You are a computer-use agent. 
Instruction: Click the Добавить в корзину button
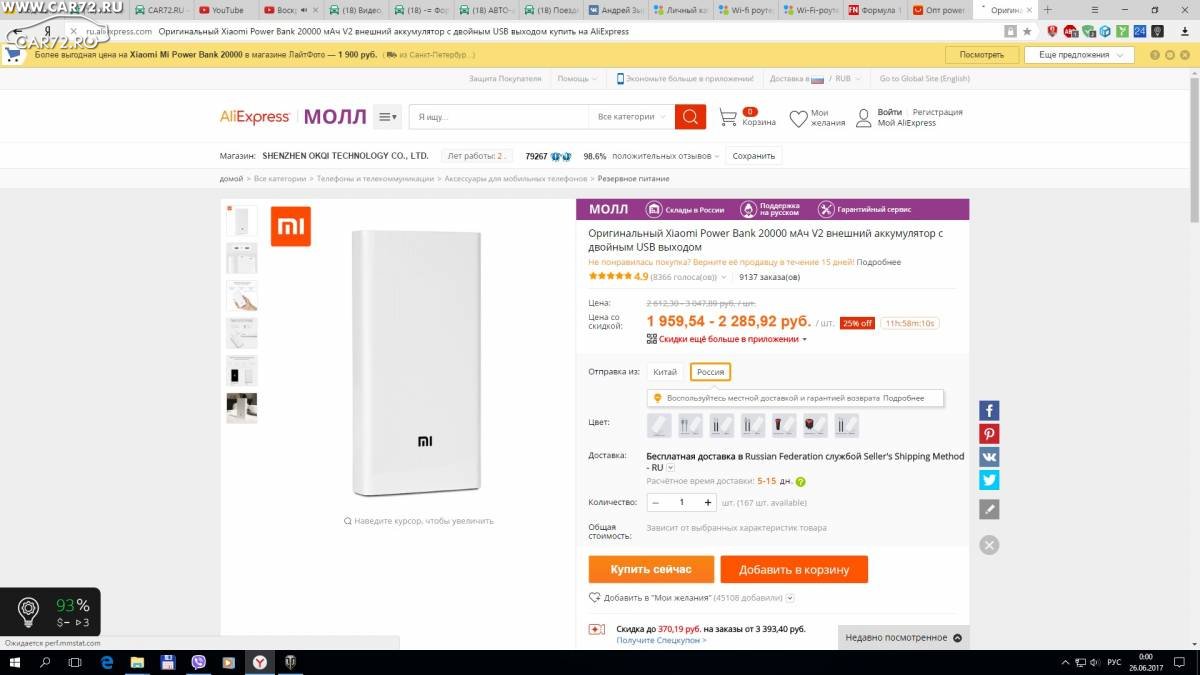click(794, 569)
